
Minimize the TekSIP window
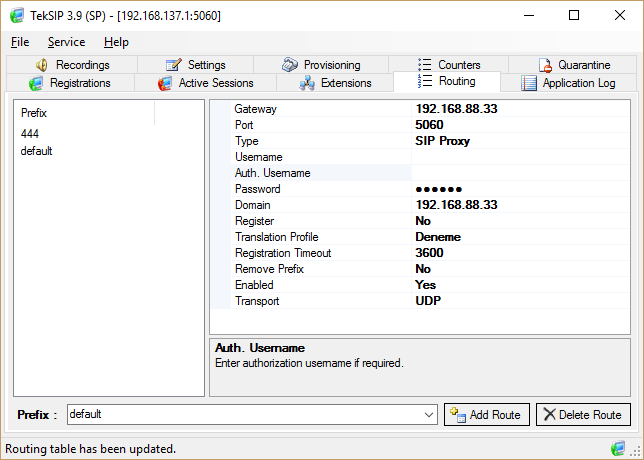[529, 15]
